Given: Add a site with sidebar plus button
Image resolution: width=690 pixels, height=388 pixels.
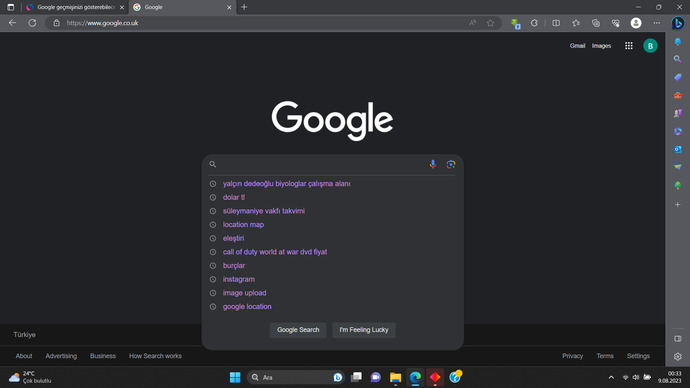Looking at the screenshot, I should point(678,205).
